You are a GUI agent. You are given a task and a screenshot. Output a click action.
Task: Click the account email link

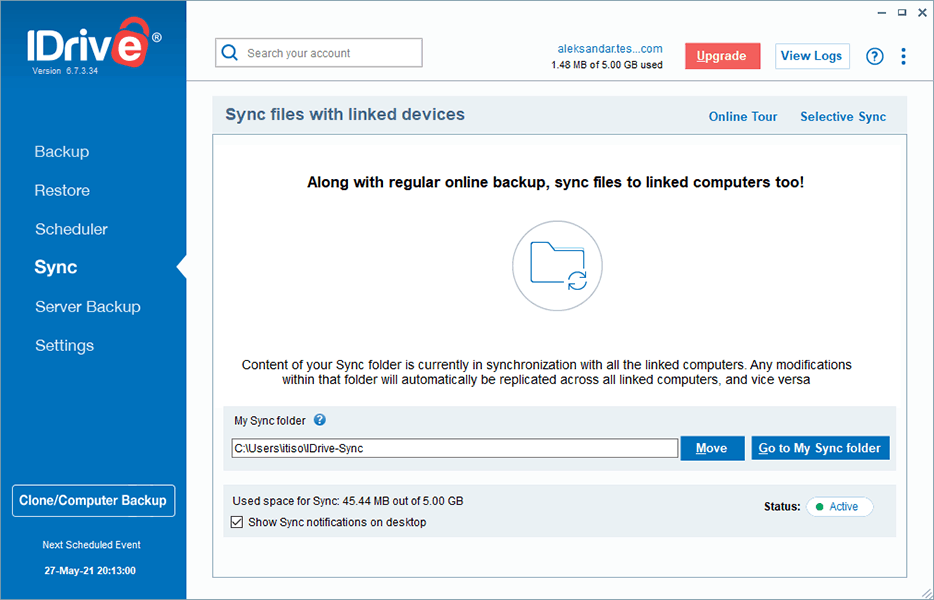[609, 49]
